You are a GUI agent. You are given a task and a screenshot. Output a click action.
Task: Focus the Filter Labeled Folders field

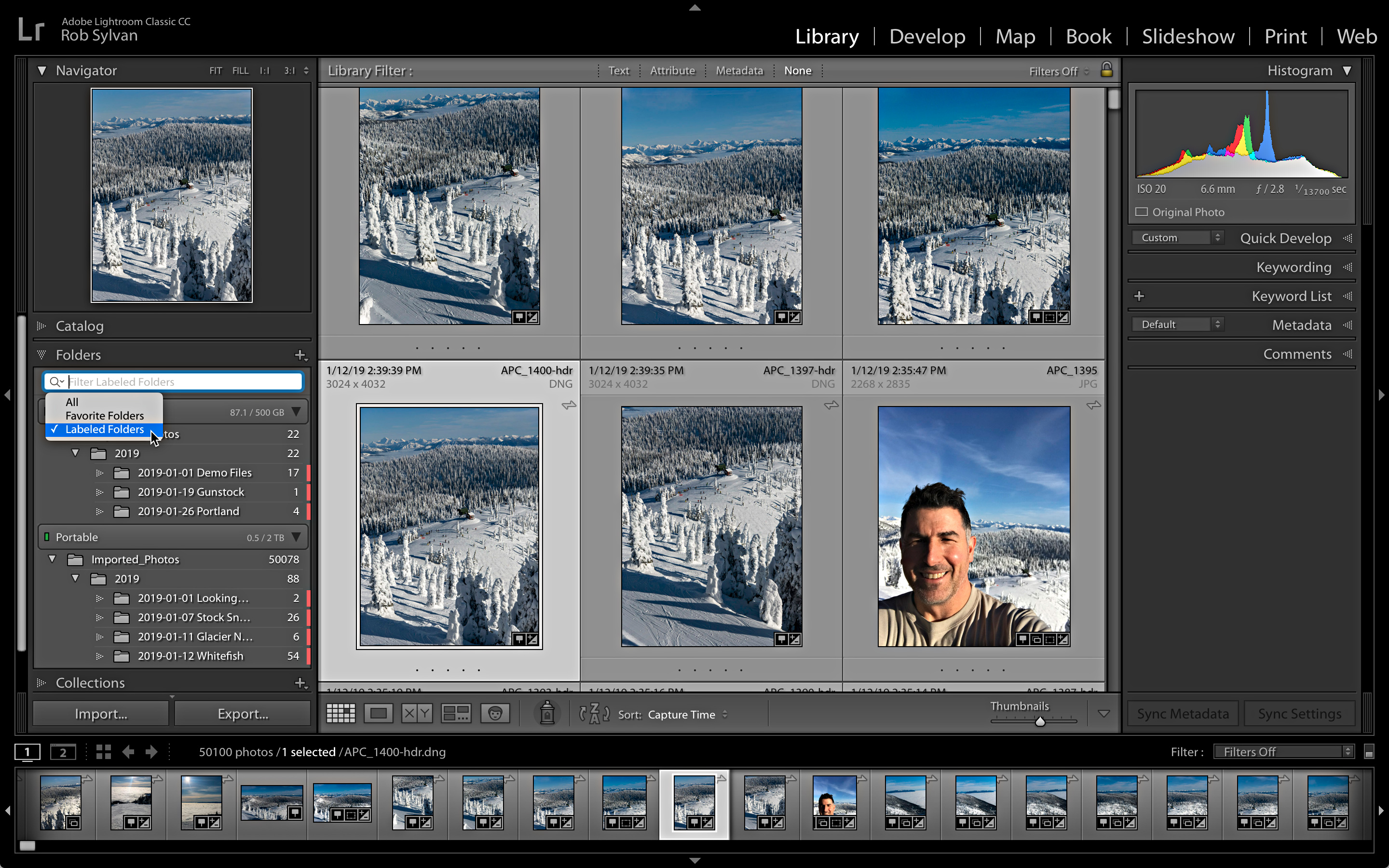173,382
